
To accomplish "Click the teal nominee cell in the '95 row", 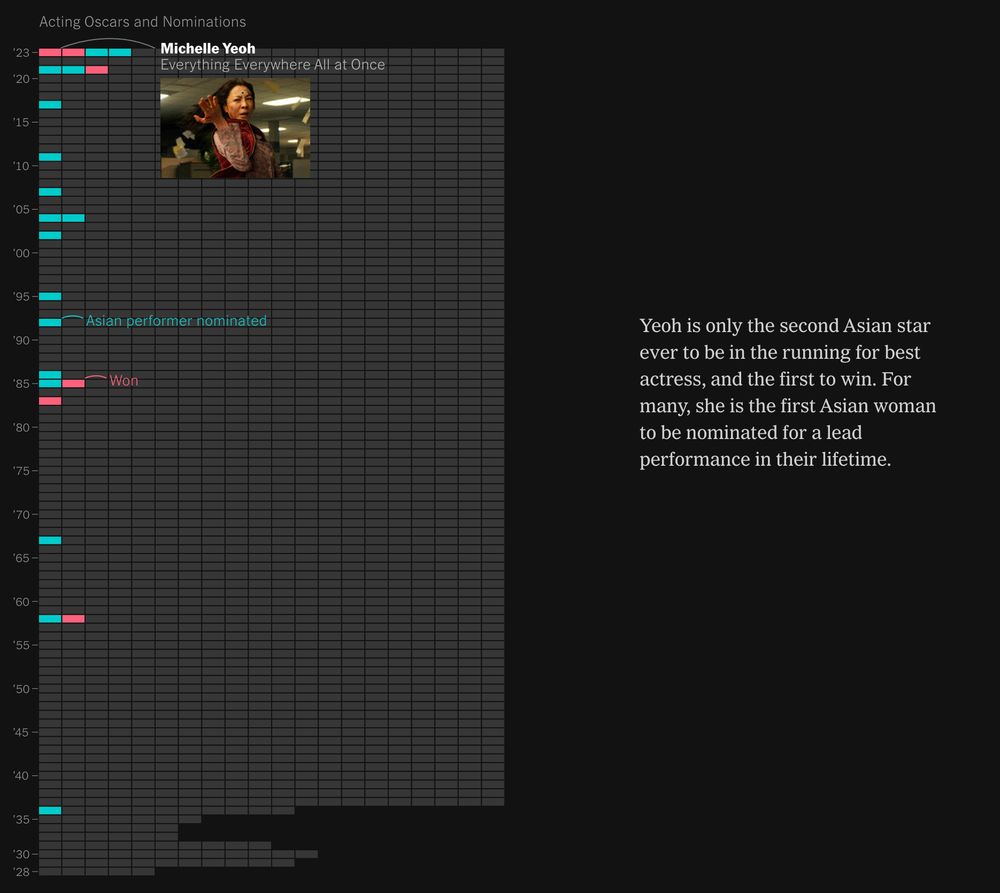I will pyautogui.click(x=50, y=297).
